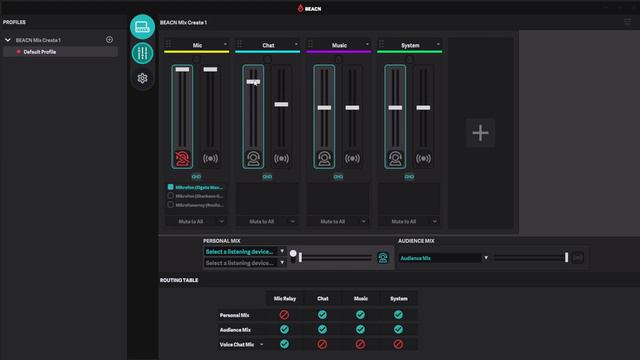Image resolution: width=640 pixels, height=360 pixels.
Task: Click the Music audience broadcast icon
Action: 352,158
